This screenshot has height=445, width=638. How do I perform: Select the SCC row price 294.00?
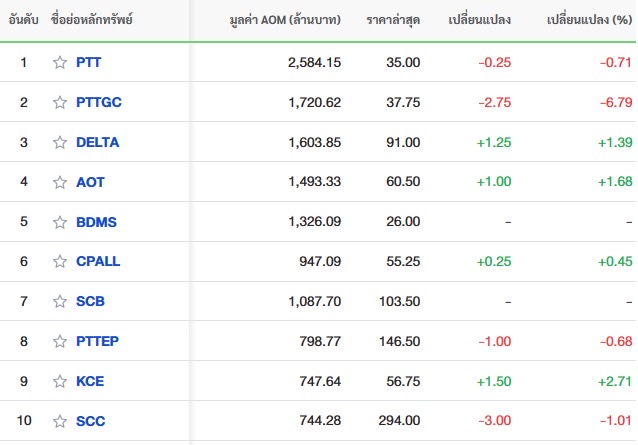[x=399, y=421]
